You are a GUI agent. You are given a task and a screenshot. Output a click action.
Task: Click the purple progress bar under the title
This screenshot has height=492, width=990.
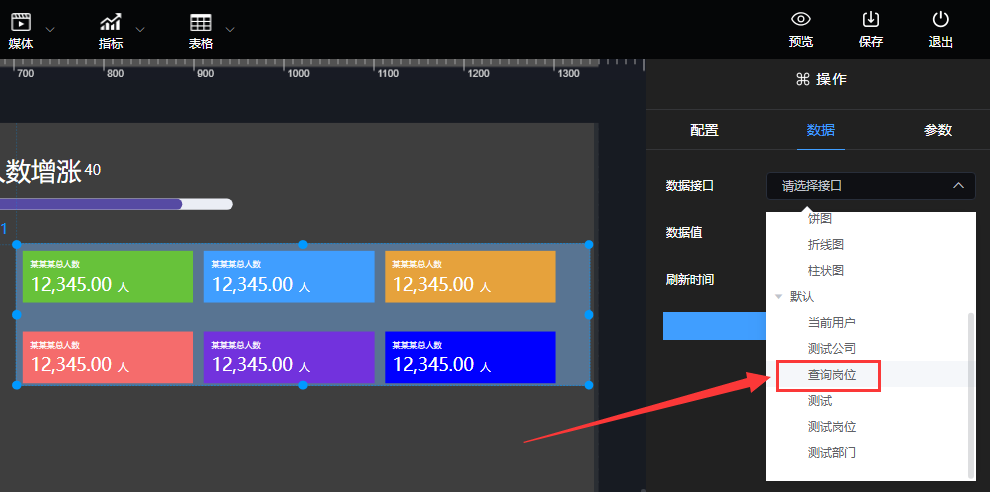[x=95, y=204]
